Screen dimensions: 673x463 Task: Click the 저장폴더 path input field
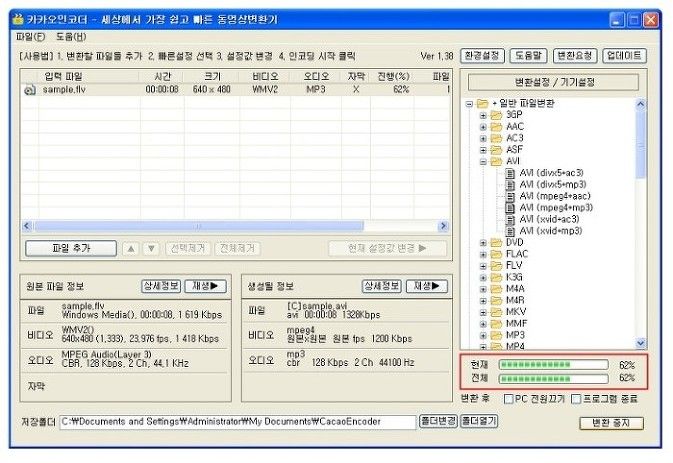[238, 422]
